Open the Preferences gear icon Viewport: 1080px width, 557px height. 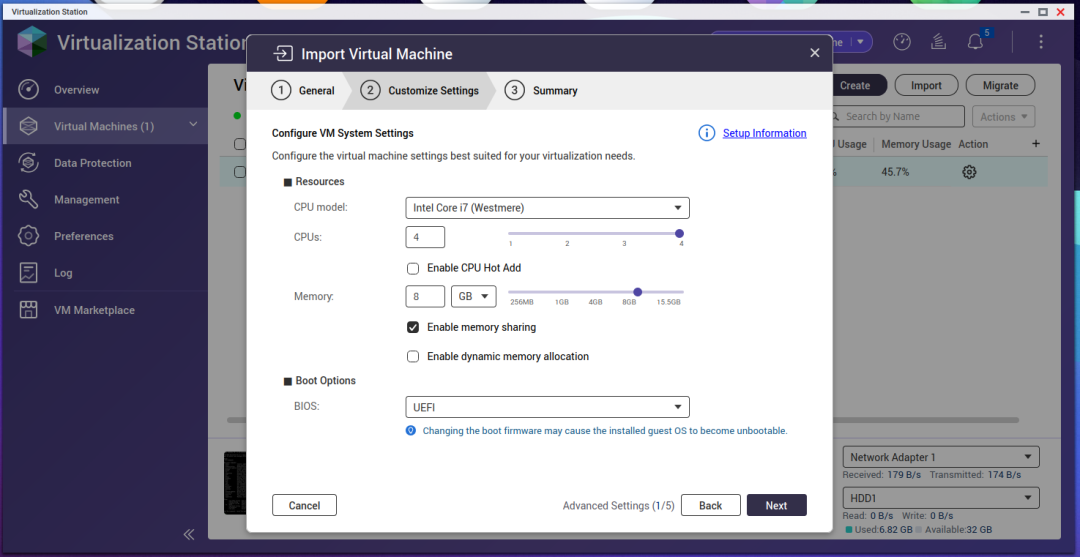28,236
